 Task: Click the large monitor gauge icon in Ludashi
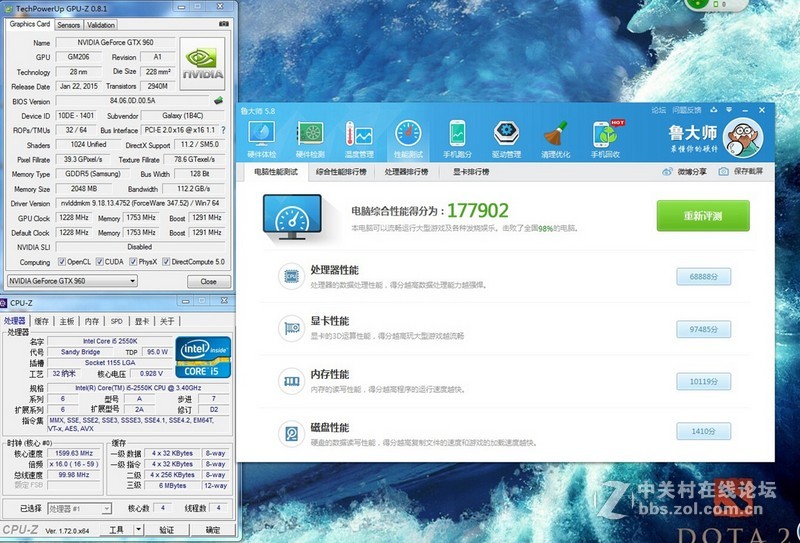292,217
